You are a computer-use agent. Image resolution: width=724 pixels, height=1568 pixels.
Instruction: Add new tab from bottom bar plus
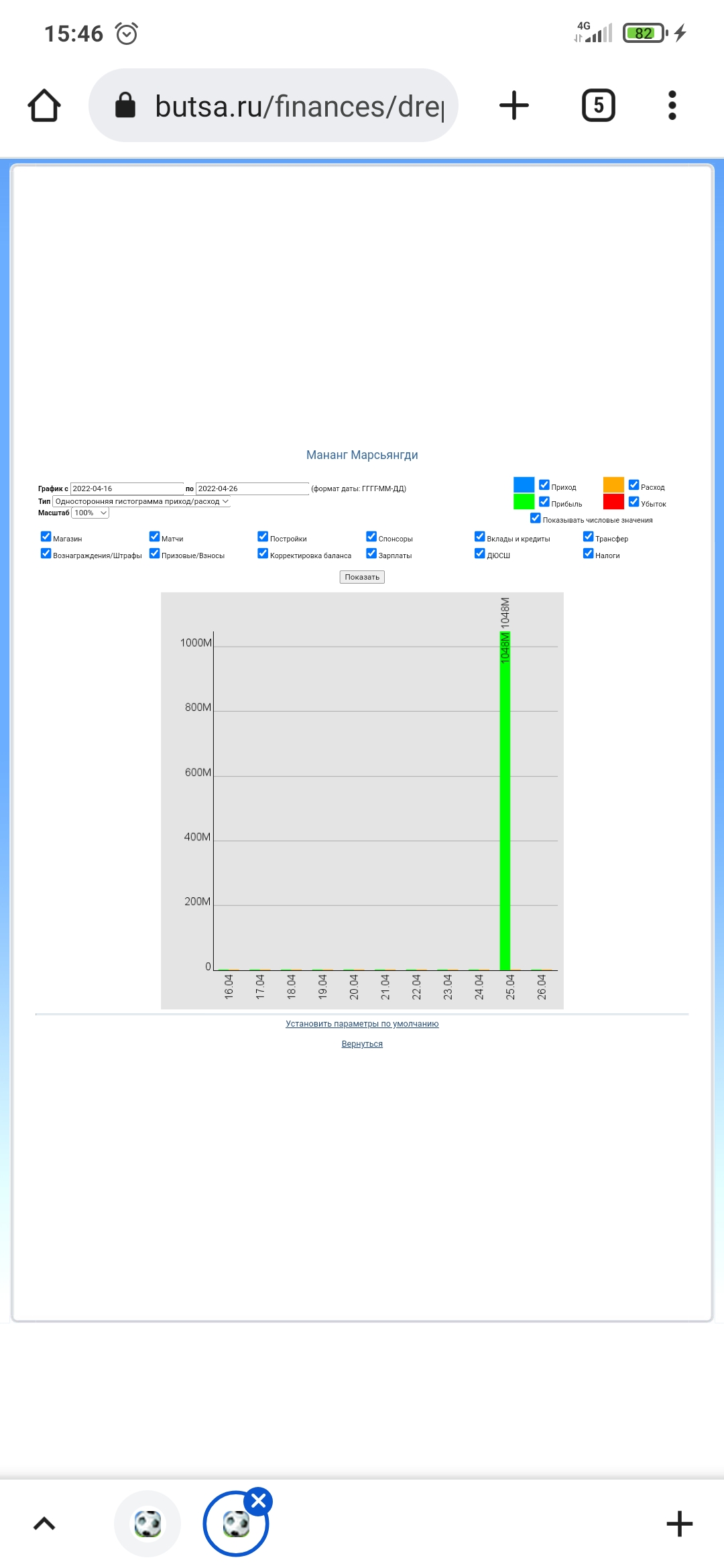tap(679, 1524)
